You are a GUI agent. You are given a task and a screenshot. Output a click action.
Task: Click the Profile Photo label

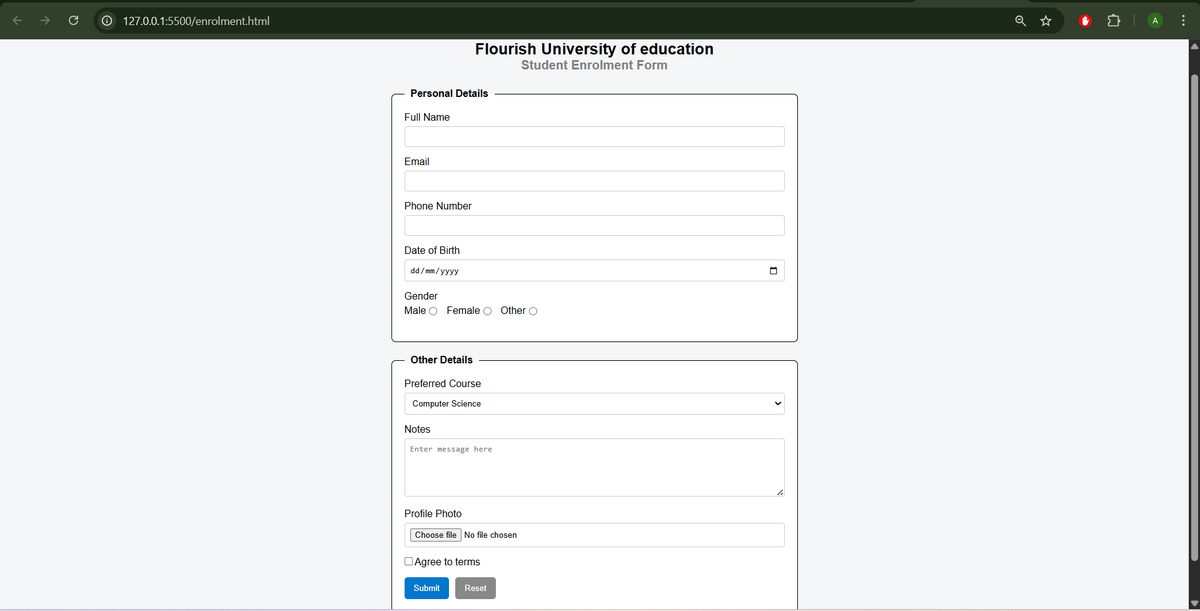[x=433, y=513]
